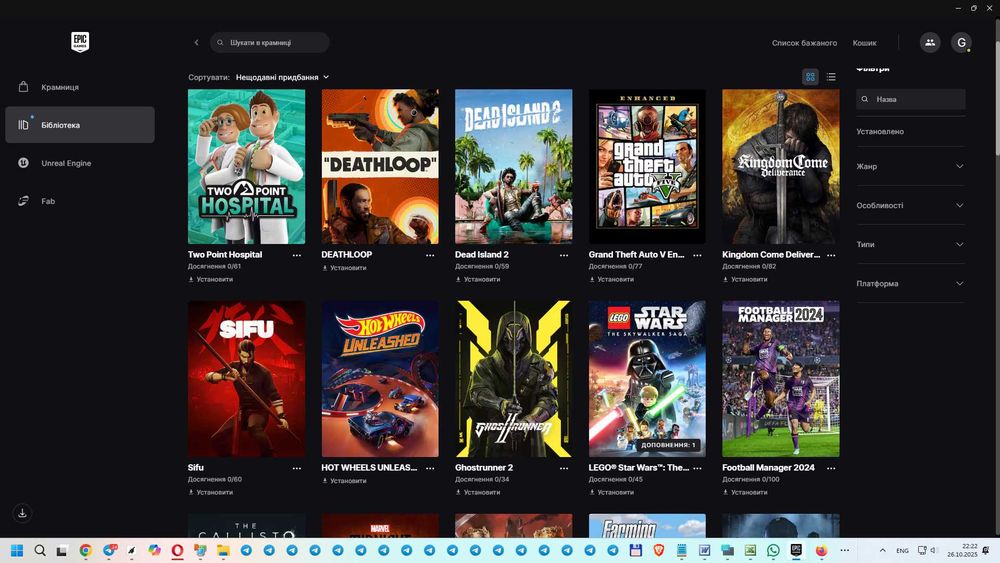1000x563 pixels.
Task: Open the Ghostrunner 2 cover
Action: pos(513,379)
